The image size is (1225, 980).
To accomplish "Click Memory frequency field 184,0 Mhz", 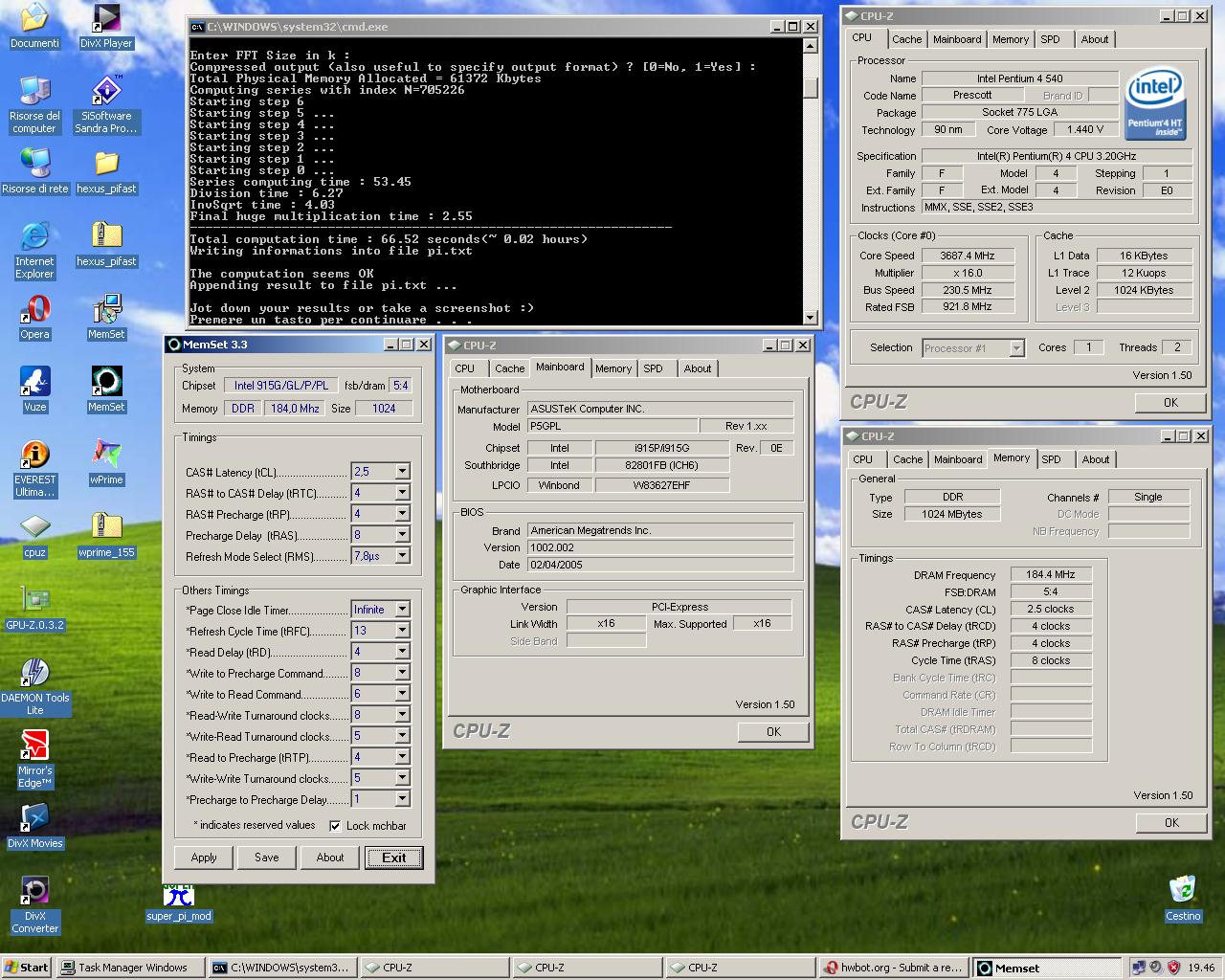I will tap(295, 408).
